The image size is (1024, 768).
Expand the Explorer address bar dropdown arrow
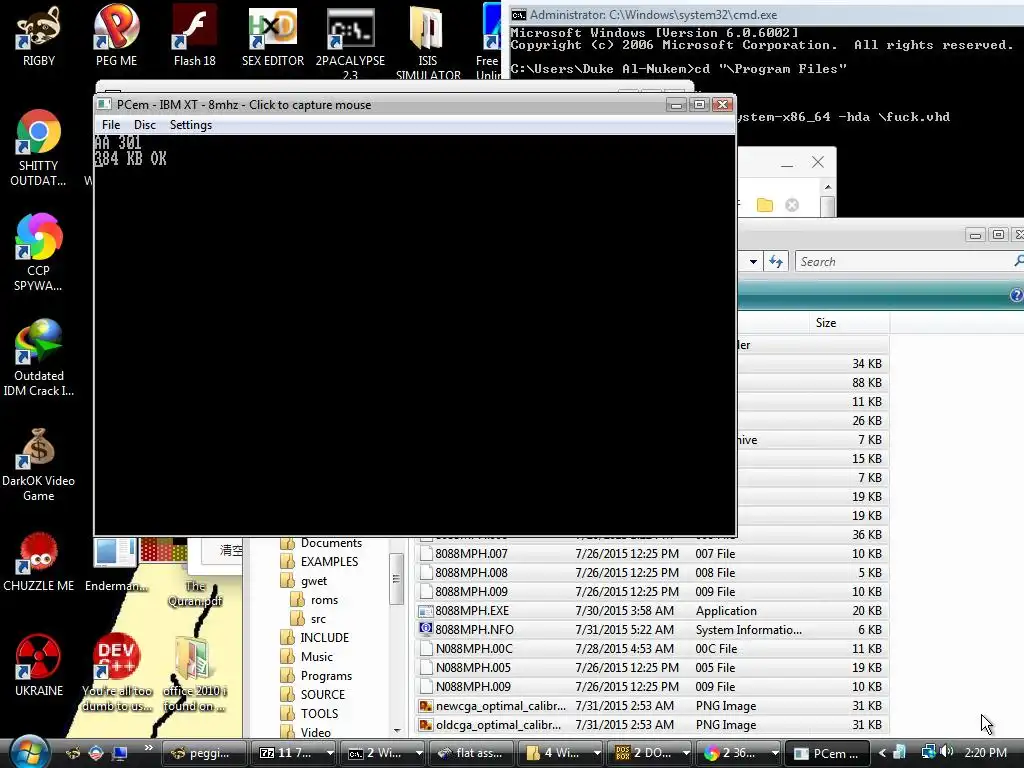(x=753, y=261)
